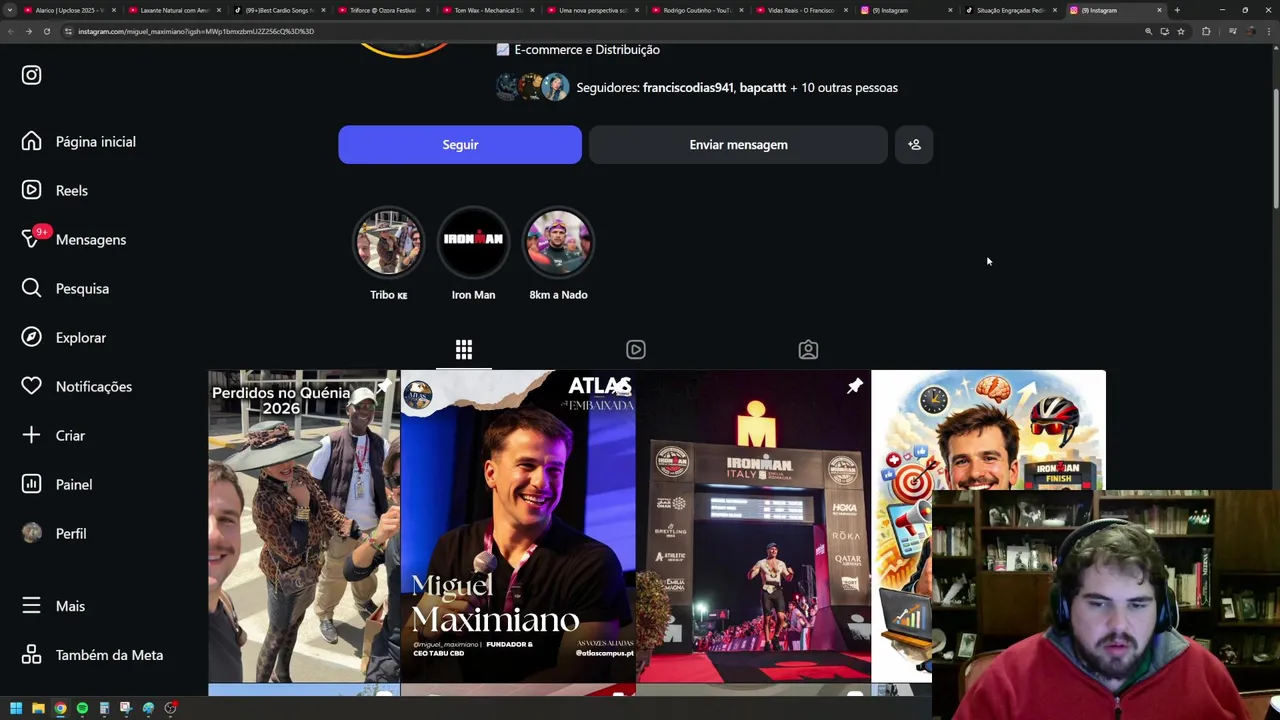This screenshot has height=720, width=1280.
Task: Click follower link franciscodias941
Action: pyautogui.click(x=688, y=88)
